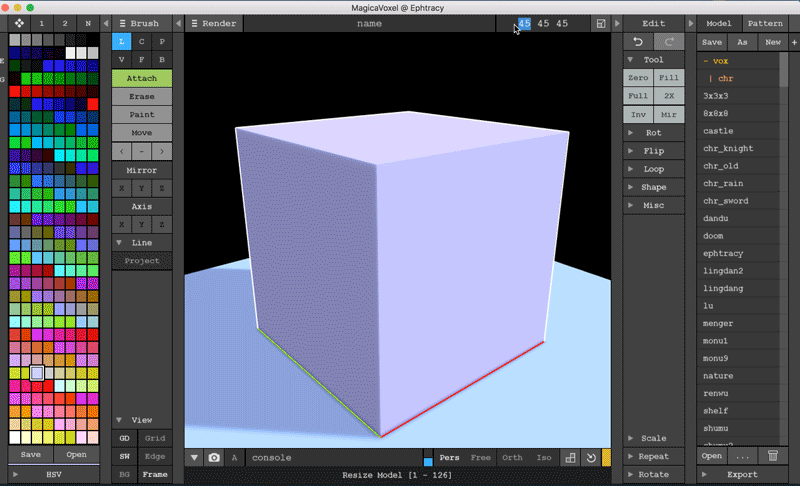800x486 pixels.
Task: Click the Undo arrow icon
Action: (638, 42)
